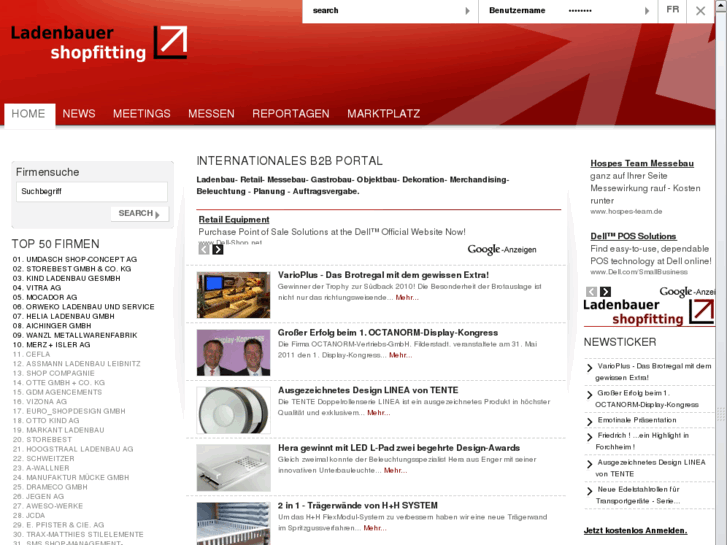Viewport: 727px width, 545px height.
Task: Open the Hospes Team Messebau ad link
Action: tap(642, 163)
